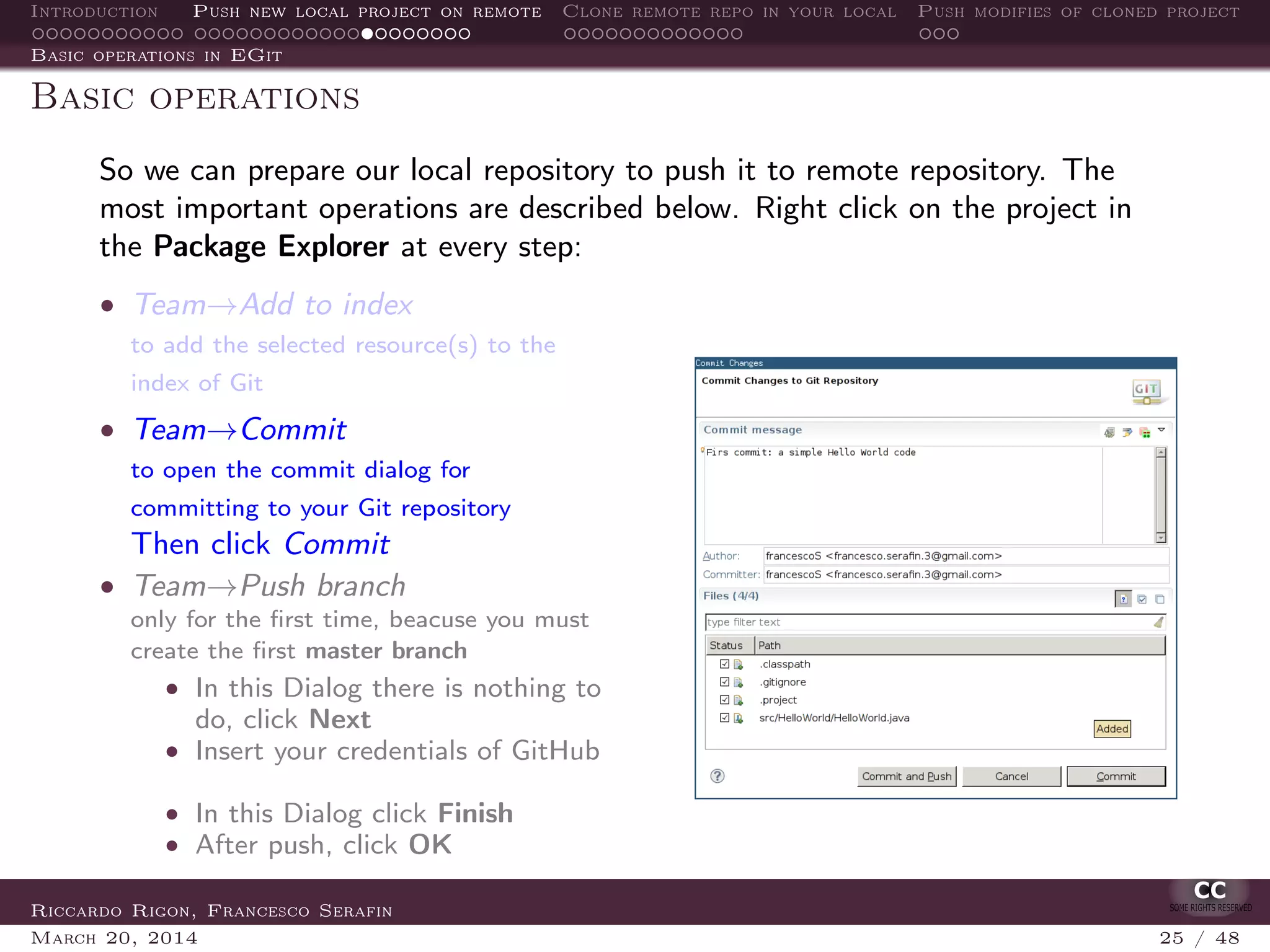The width and height of the screenshot is (1270, 952).
Task: Go to Push new local project on remote section
Action: 367,12
